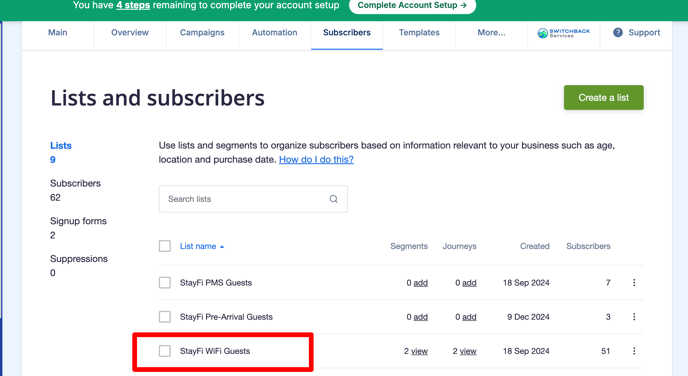
Task: View journeys for StayFi WiFi Guests
Action: [x=468, y=351]
